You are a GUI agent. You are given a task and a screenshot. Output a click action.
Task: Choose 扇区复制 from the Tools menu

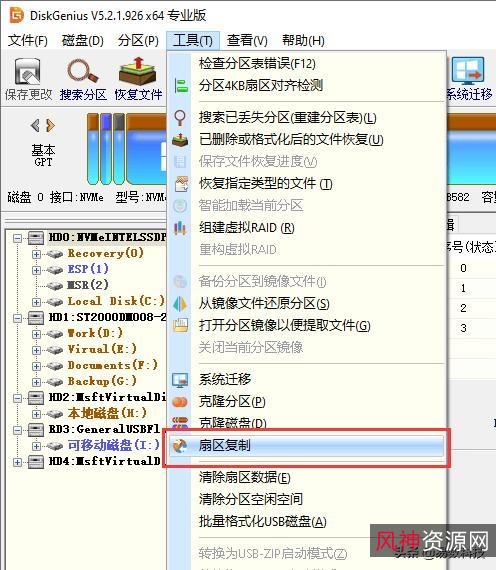[x=306, y=446]
